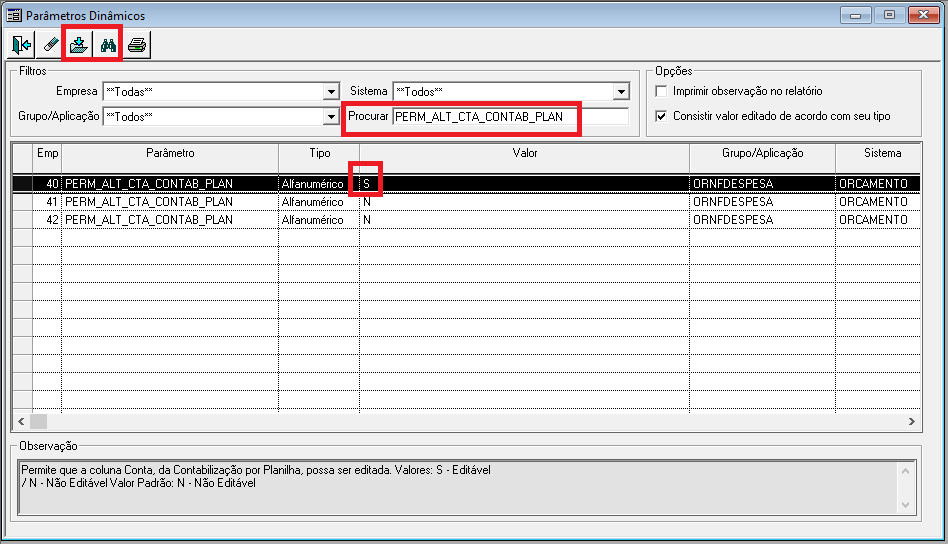Minimize the Parâmetros Dinâmicos window
948x544 pixels.
coord(855,15)
